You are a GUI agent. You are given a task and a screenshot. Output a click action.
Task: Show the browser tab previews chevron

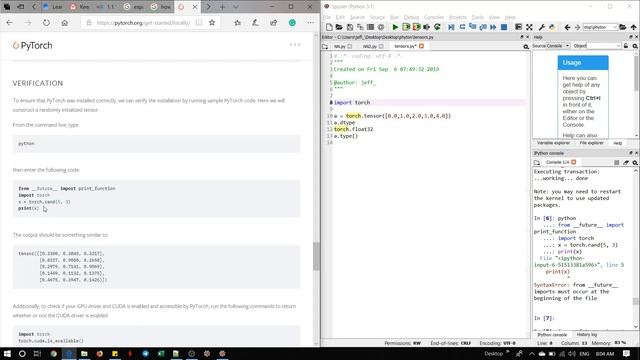236,7
